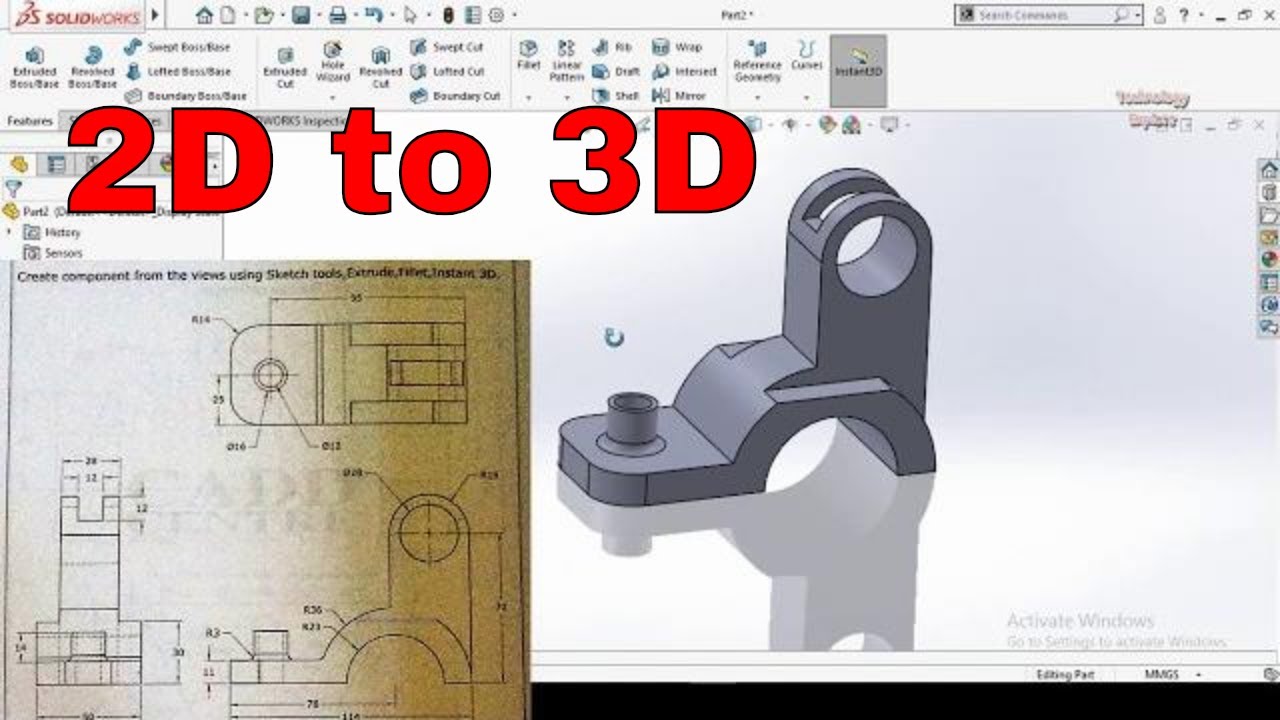
Task: Open the Help question mark
Action: click(1183, 15)
